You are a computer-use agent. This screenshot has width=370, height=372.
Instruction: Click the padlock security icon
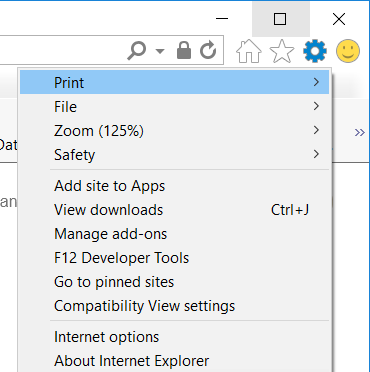[184, 51]
